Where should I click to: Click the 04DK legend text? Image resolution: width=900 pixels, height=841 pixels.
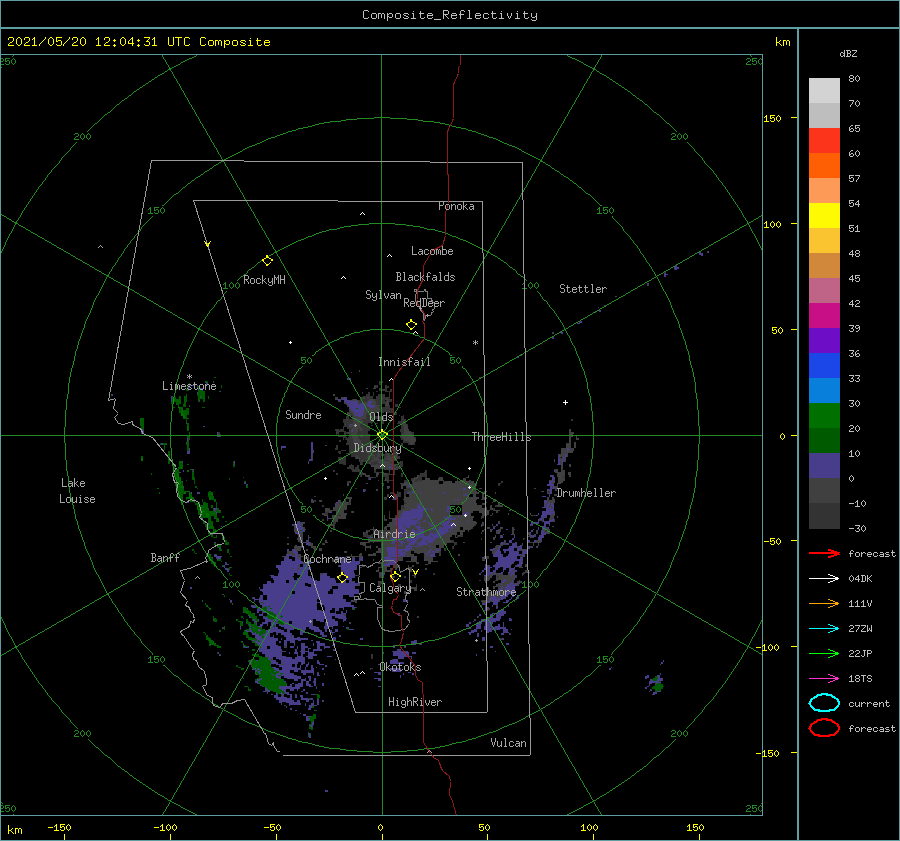(860, 579)
